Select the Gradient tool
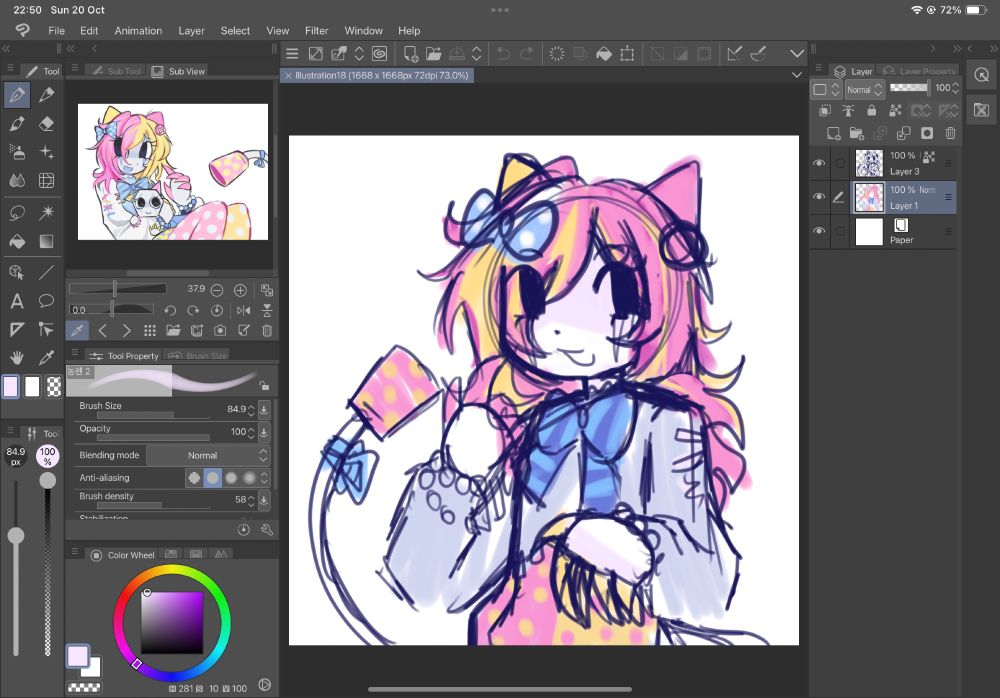The width and height of the screenshot is (1000, 698). [46, 241]
